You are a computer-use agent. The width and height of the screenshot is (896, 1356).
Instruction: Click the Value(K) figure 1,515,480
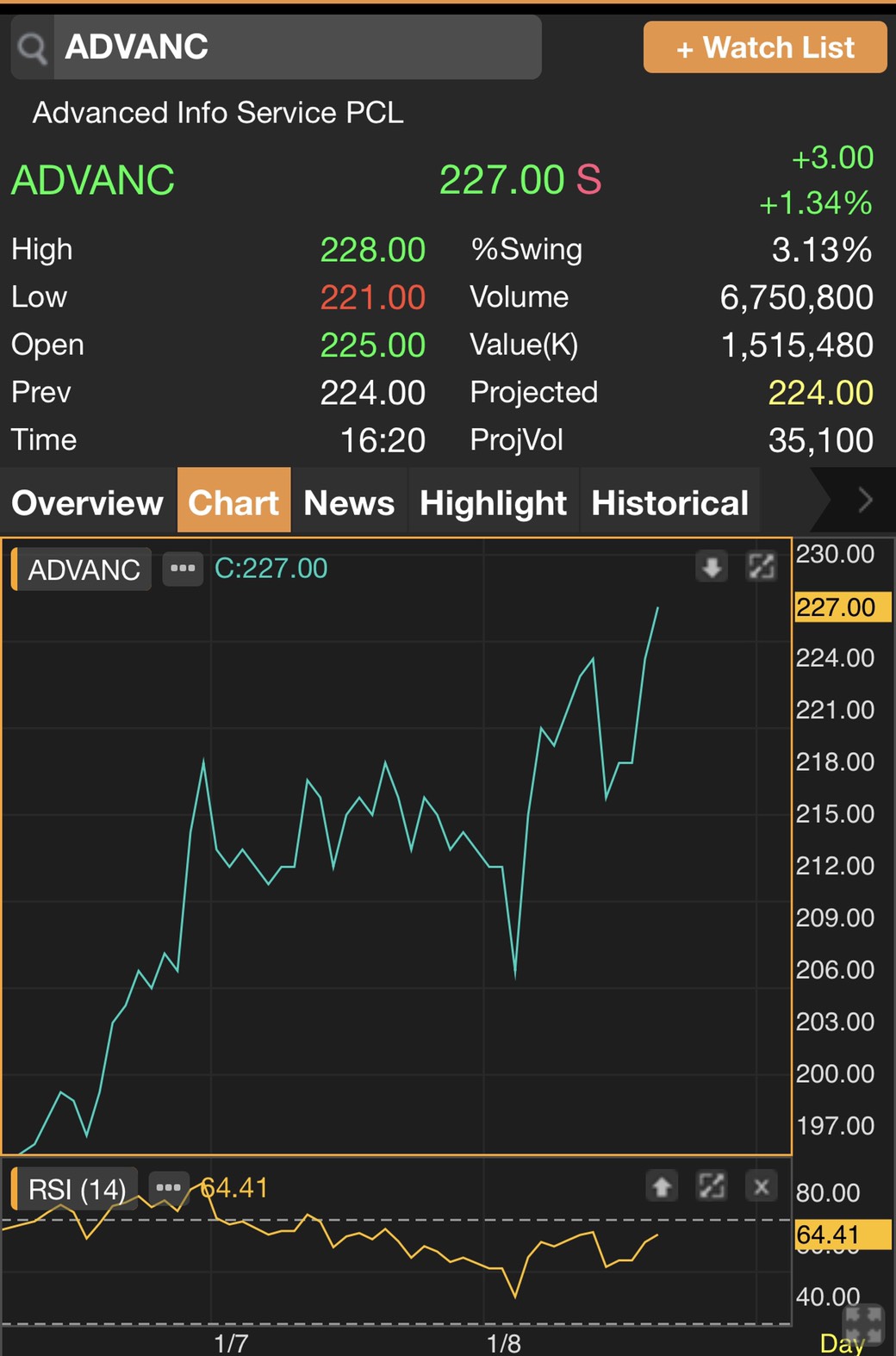[797, 345]
